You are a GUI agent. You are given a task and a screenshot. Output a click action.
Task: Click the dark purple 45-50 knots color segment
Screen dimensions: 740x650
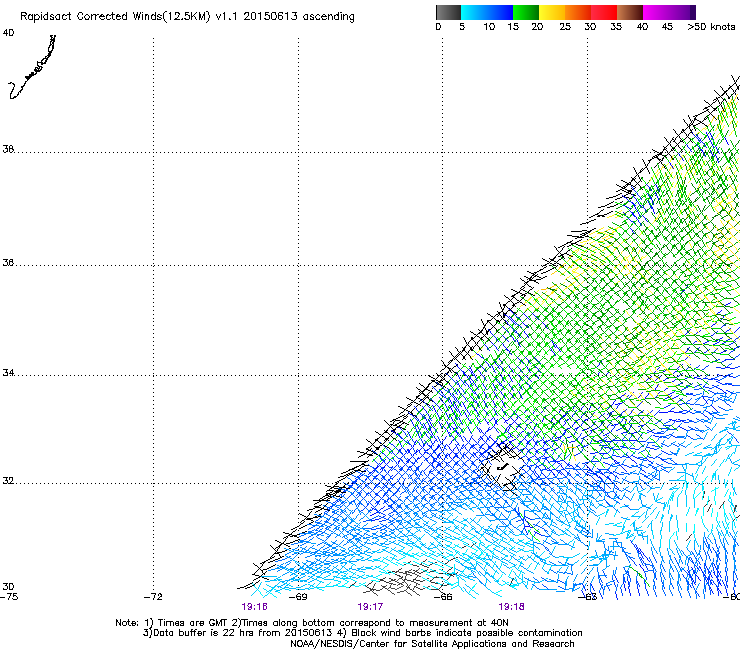682,12
